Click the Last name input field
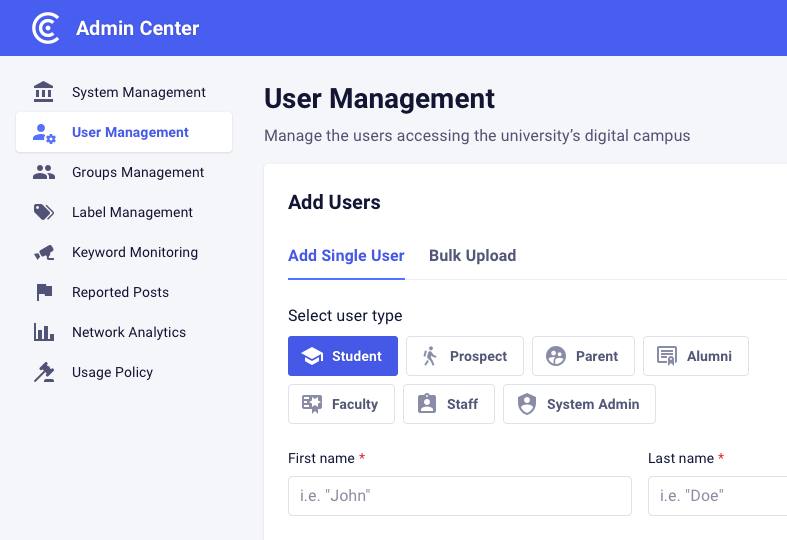Viewport: 787px width, 540px height. 717,495
